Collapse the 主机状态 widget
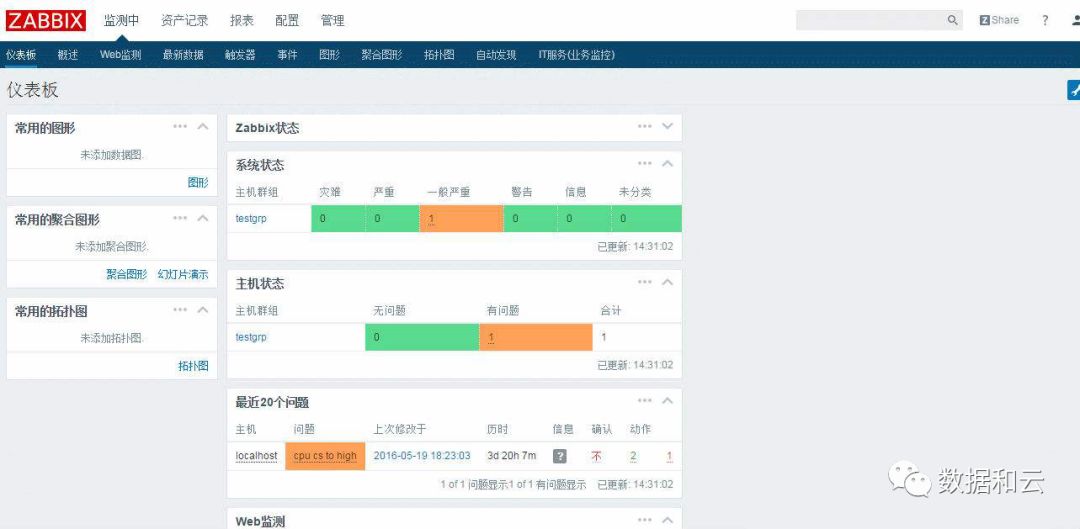 667,282
